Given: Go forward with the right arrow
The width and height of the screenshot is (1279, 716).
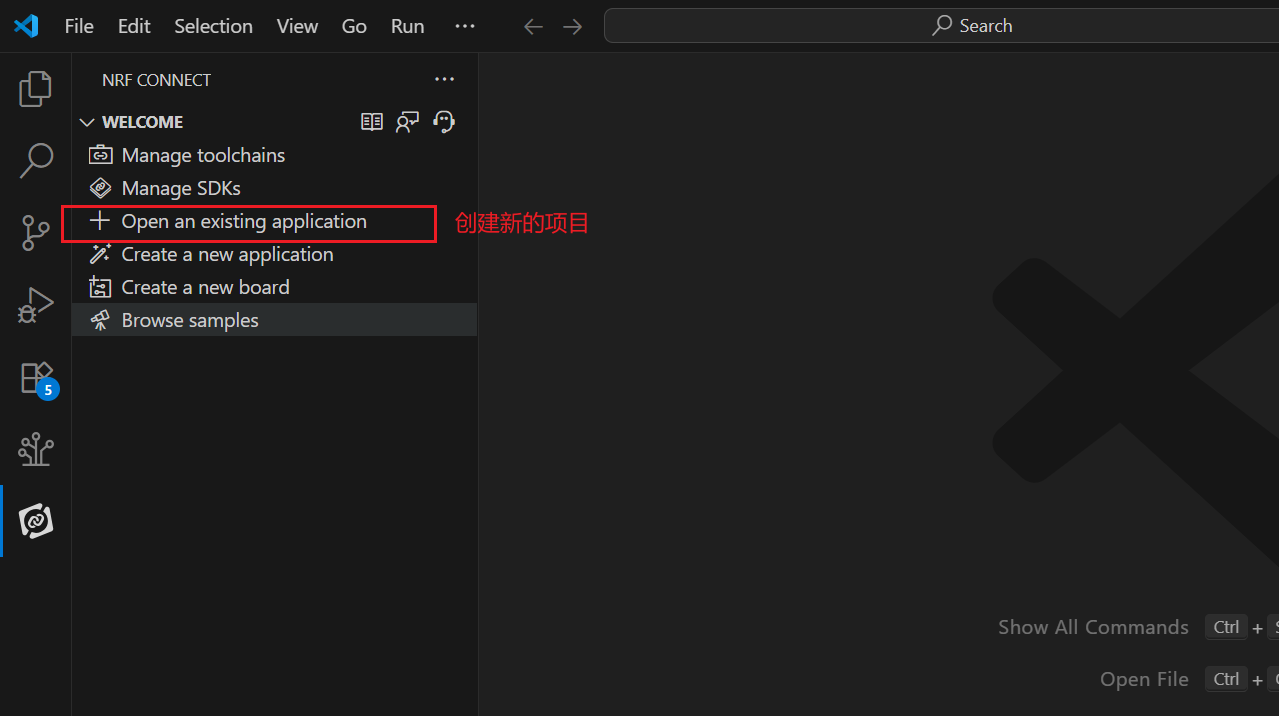Looking at the screenshot, I should click(x=572, y=27).
